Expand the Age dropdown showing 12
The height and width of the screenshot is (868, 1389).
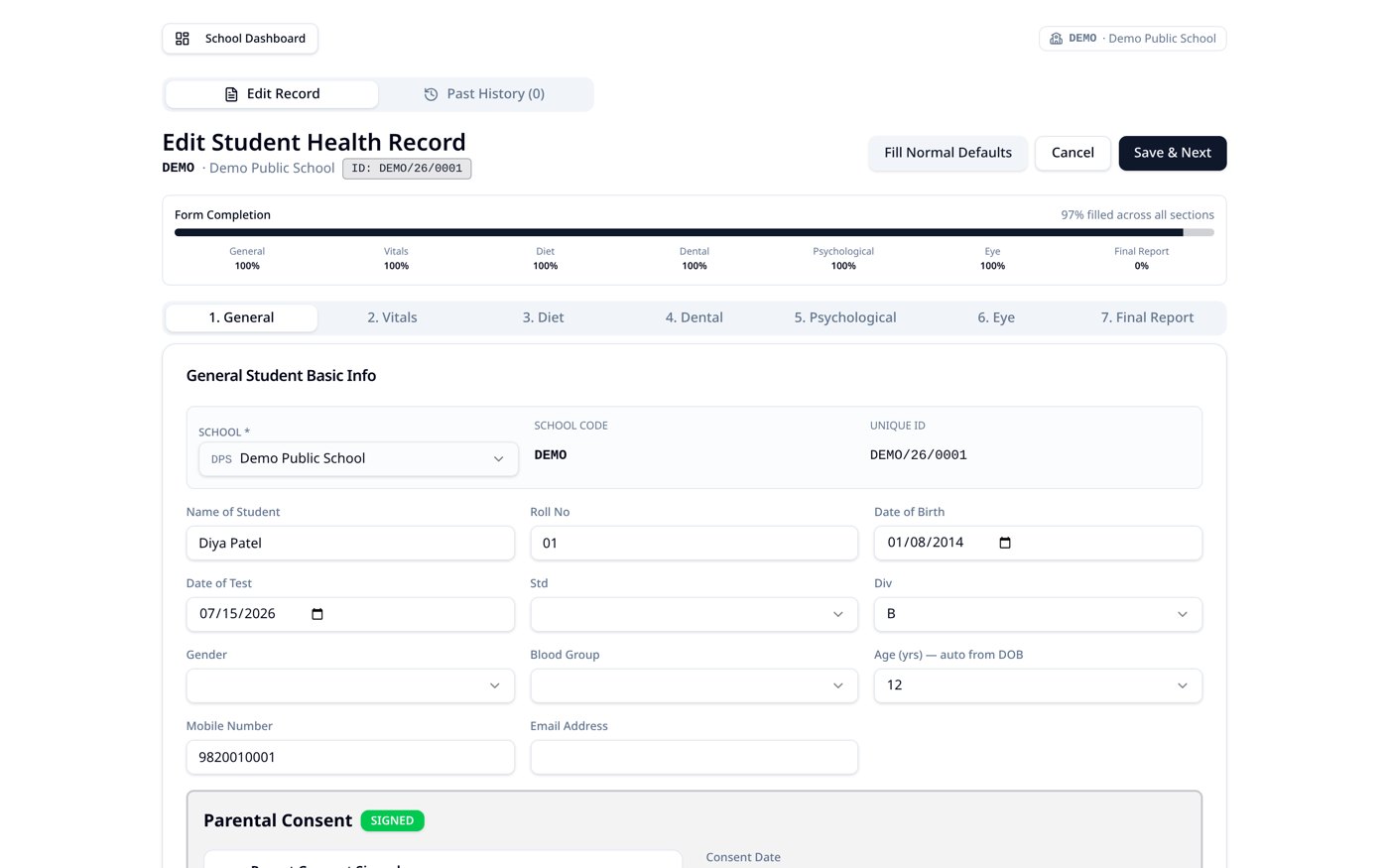(x=1038, y=685)
